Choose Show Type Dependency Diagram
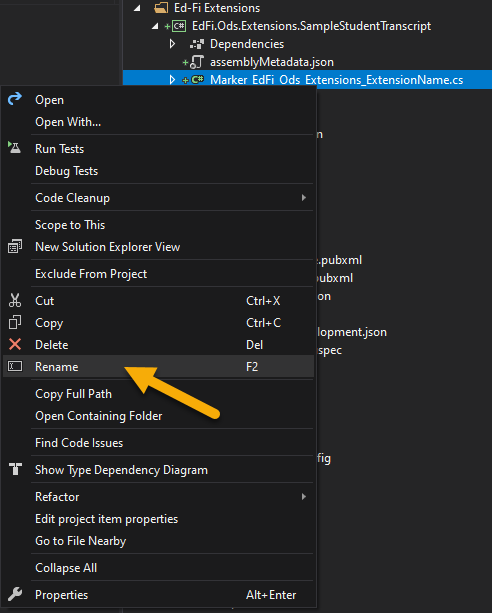492x613 pixels. coord(158,470)
